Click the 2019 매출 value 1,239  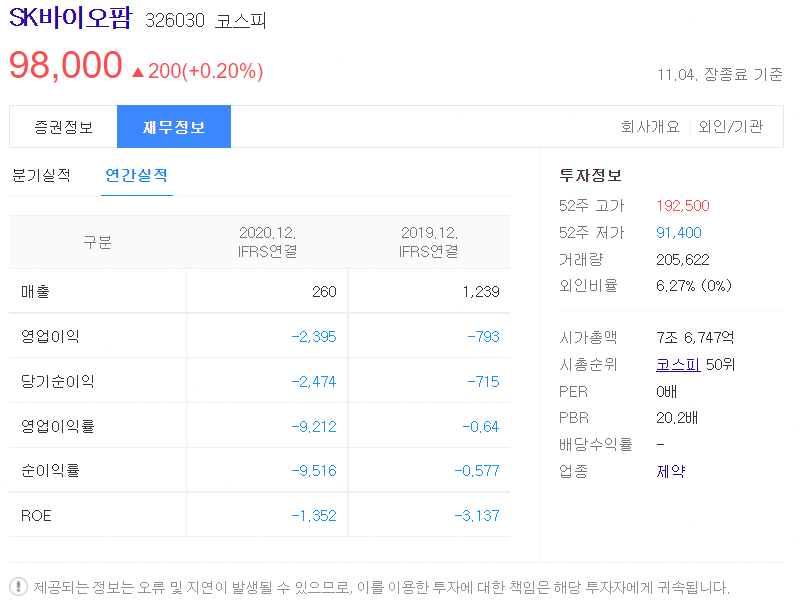click(481, 292)
